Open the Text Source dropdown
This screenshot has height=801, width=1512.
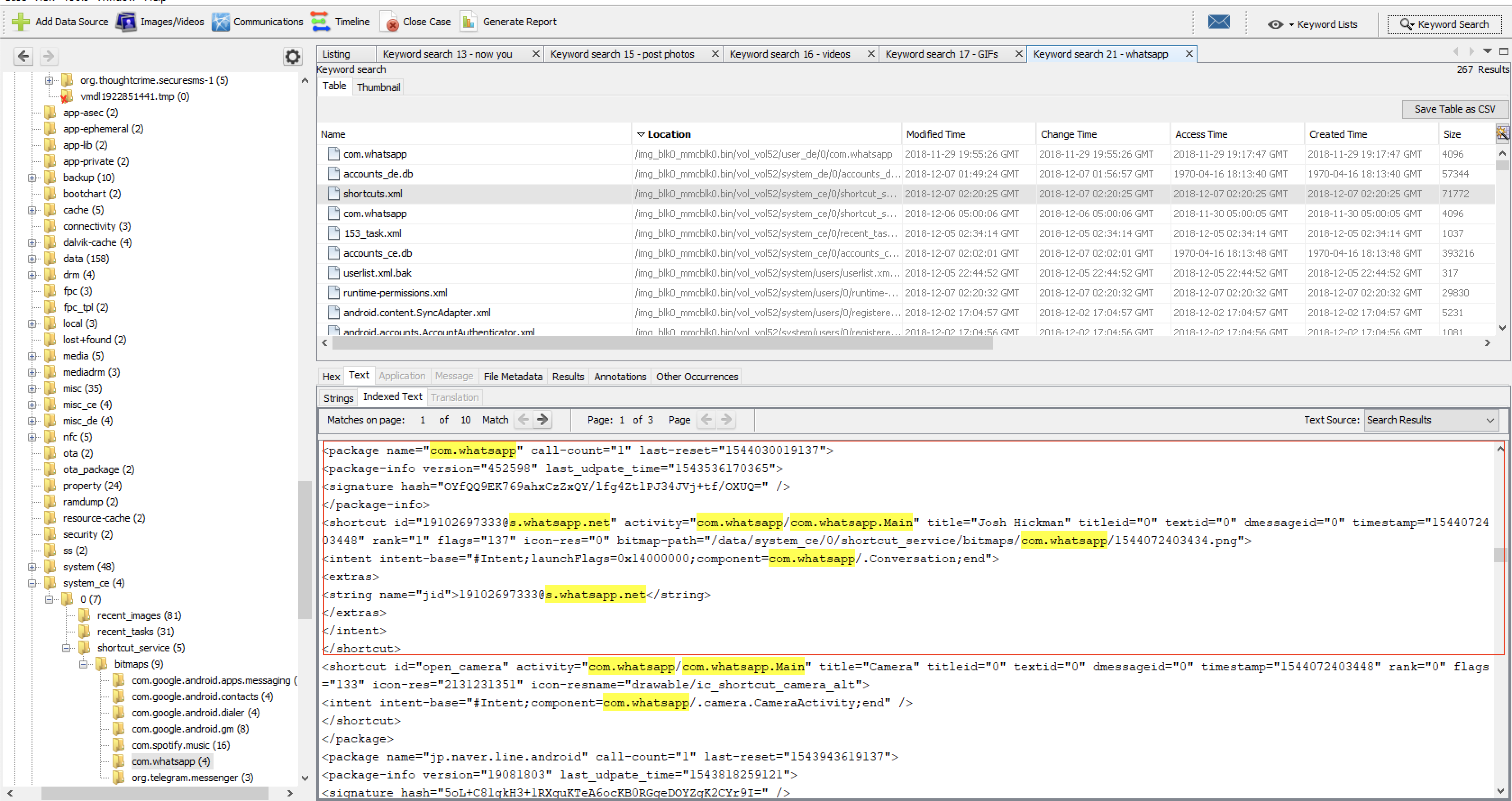(1431, 420)
